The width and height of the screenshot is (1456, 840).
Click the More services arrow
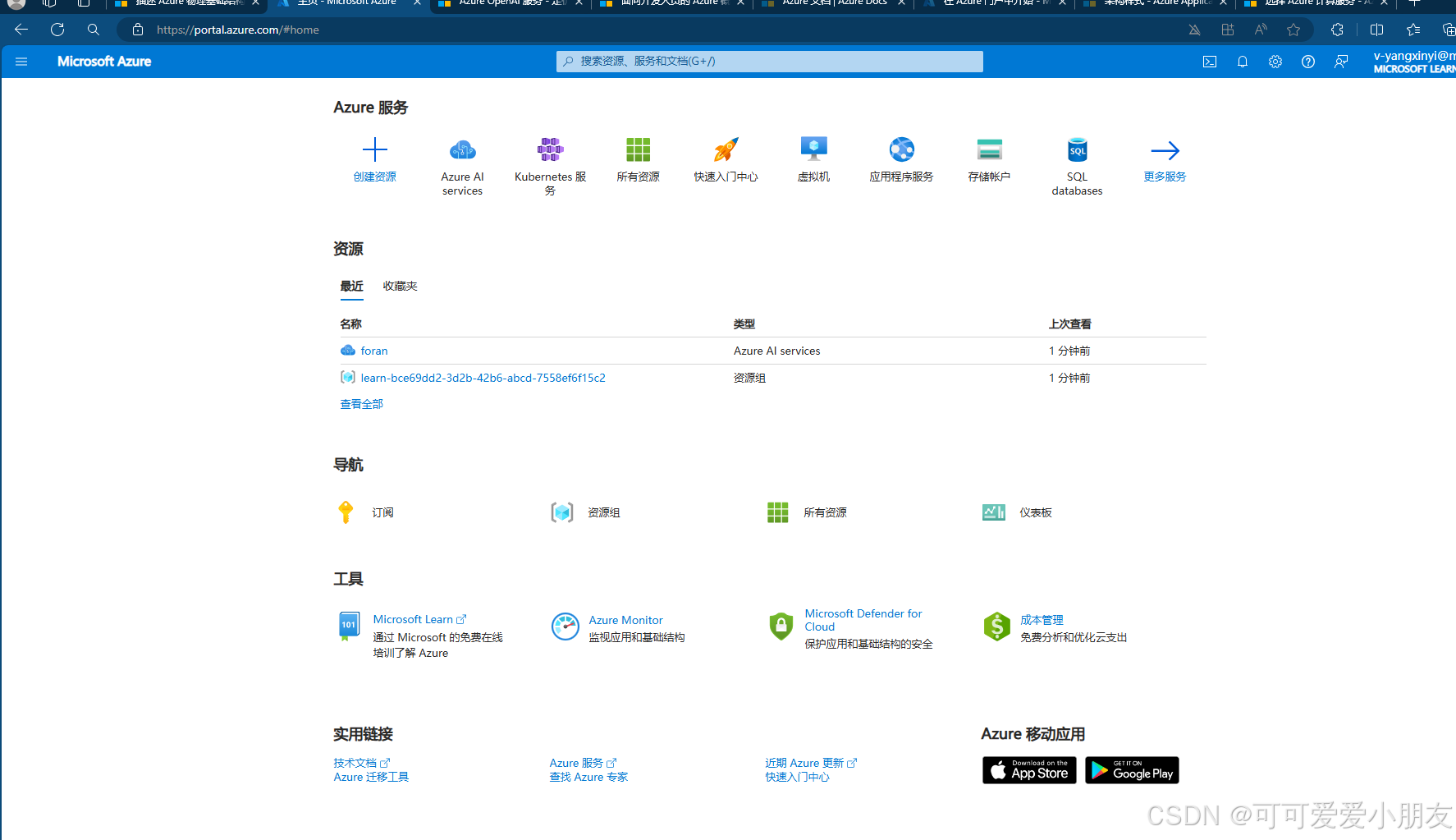pyautogui.click(x=1165, y=150)
